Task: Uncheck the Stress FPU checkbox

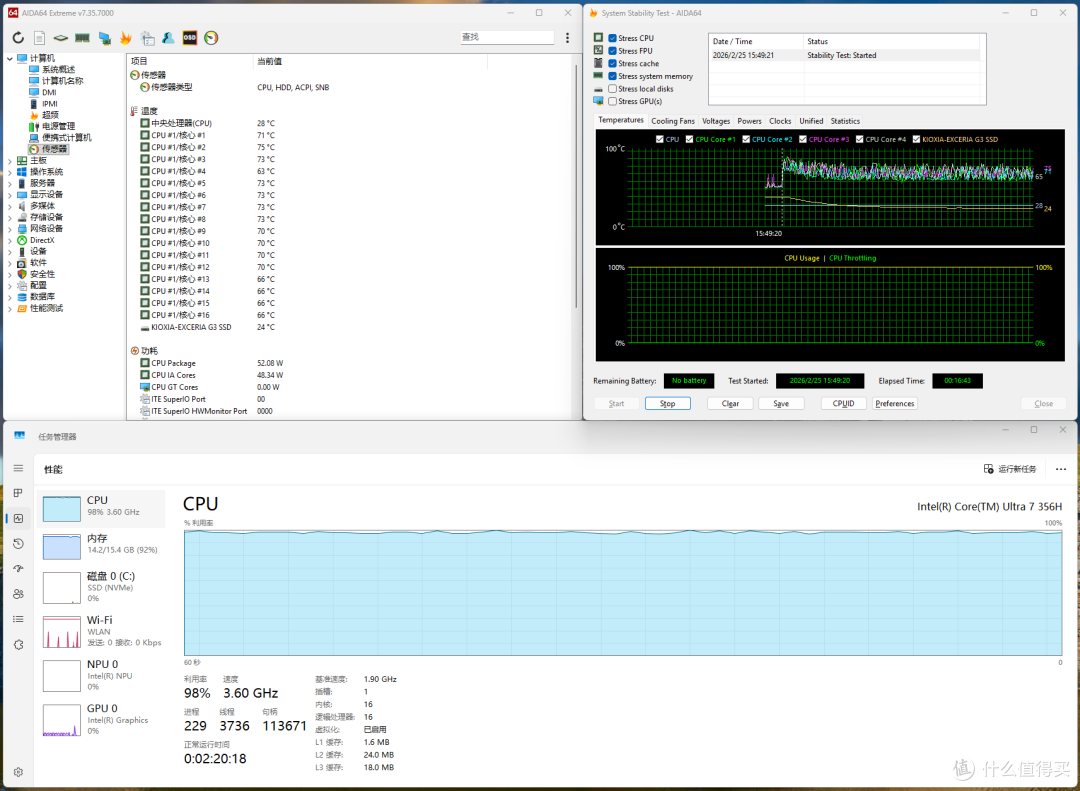Action: click(612, 51)
